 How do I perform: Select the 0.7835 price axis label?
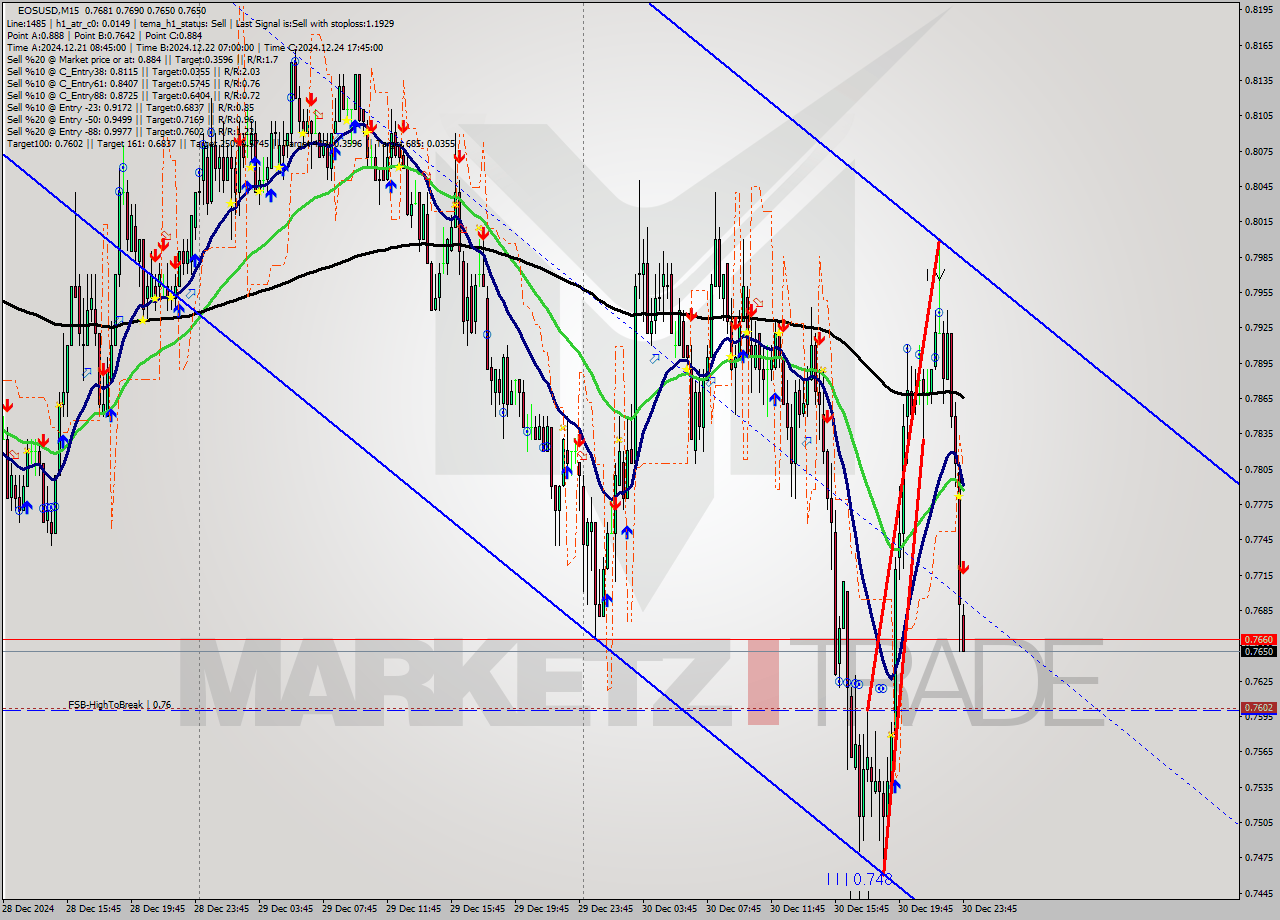pyautogui.click(x=1259, y=434)
